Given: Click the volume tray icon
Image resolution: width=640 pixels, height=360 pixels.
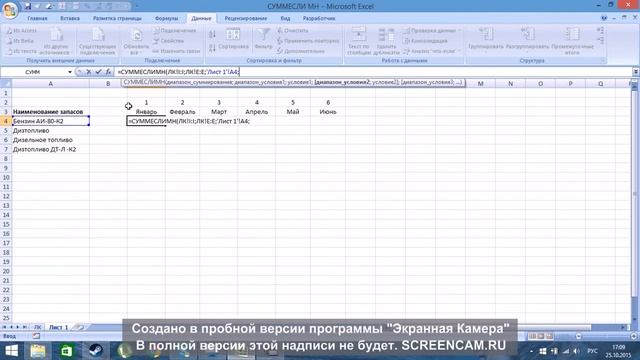Looking at the screenshot, I should (x=576, y=351).
